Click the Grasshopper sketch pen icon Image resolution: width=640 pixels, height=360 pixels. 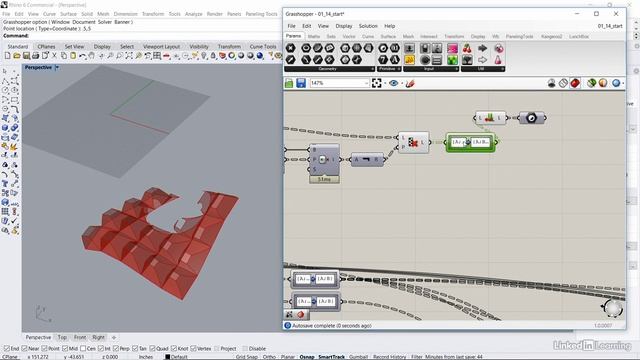410,83
